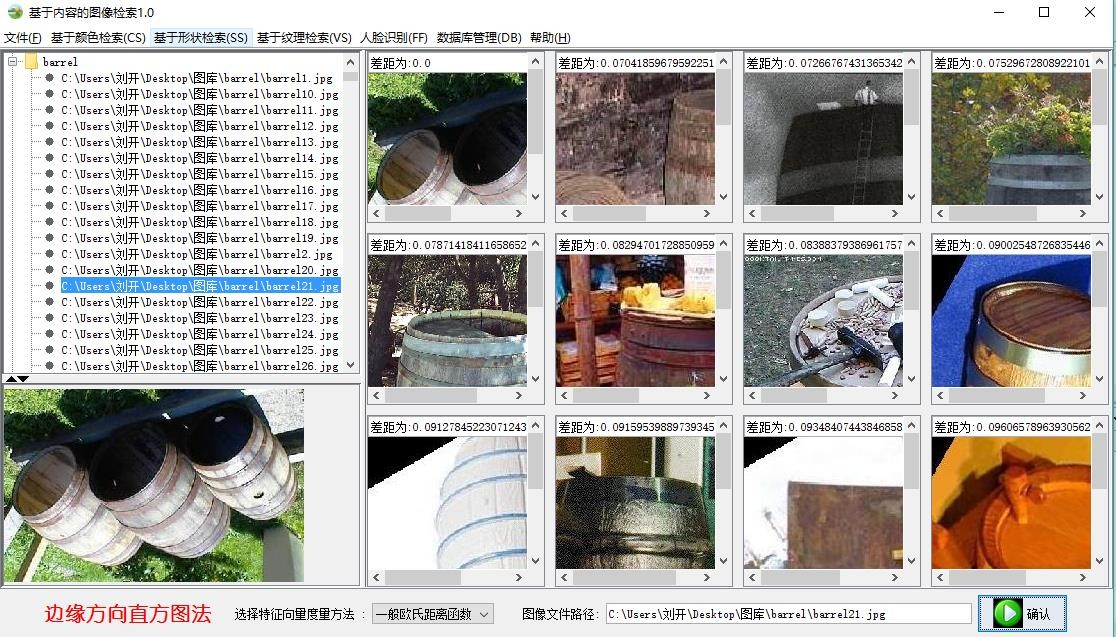
Task: Open the 帮助(H) menu
Action: coord(550,38)
